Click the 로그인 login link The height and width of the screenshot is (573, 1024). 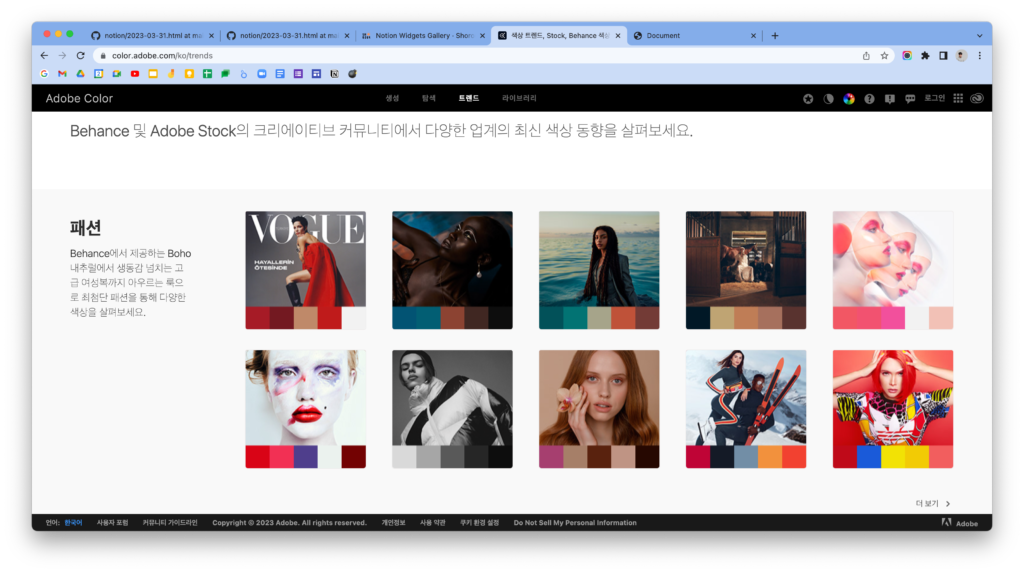pyautogui.click(x=935, y=98)
